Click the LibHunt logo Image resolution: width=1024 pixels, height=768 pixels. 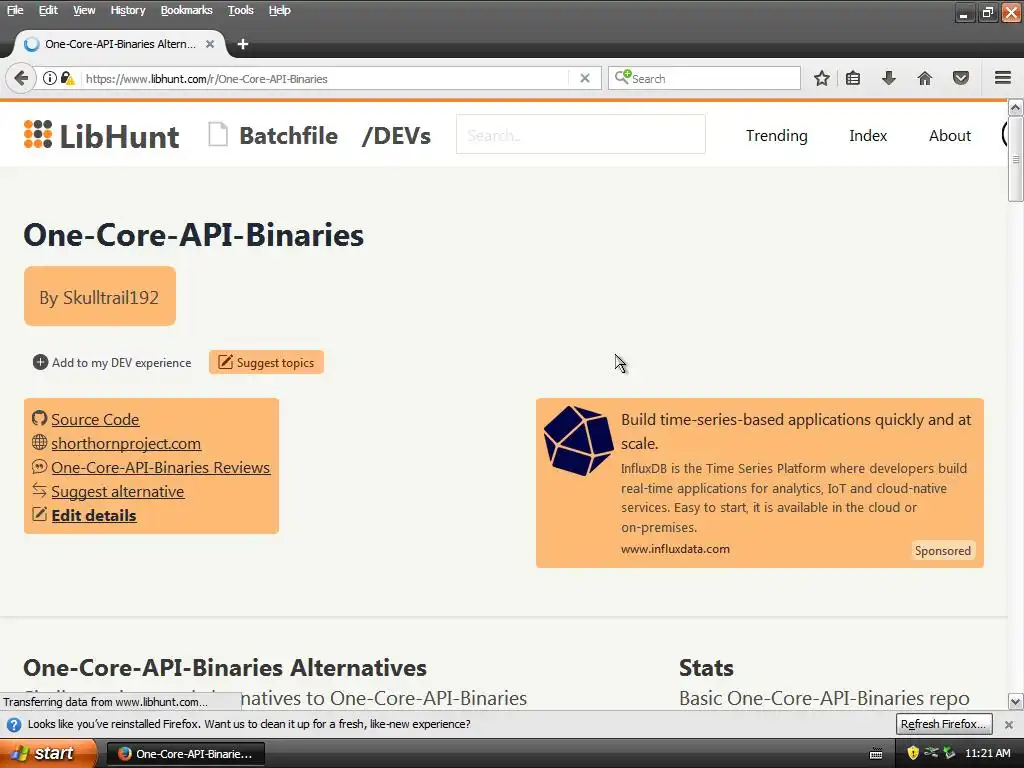[x=101, y=135]
